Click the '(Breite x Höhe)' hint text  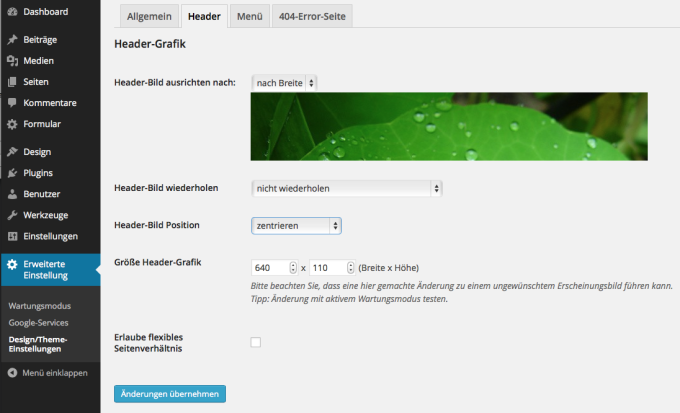coord(389,268)
